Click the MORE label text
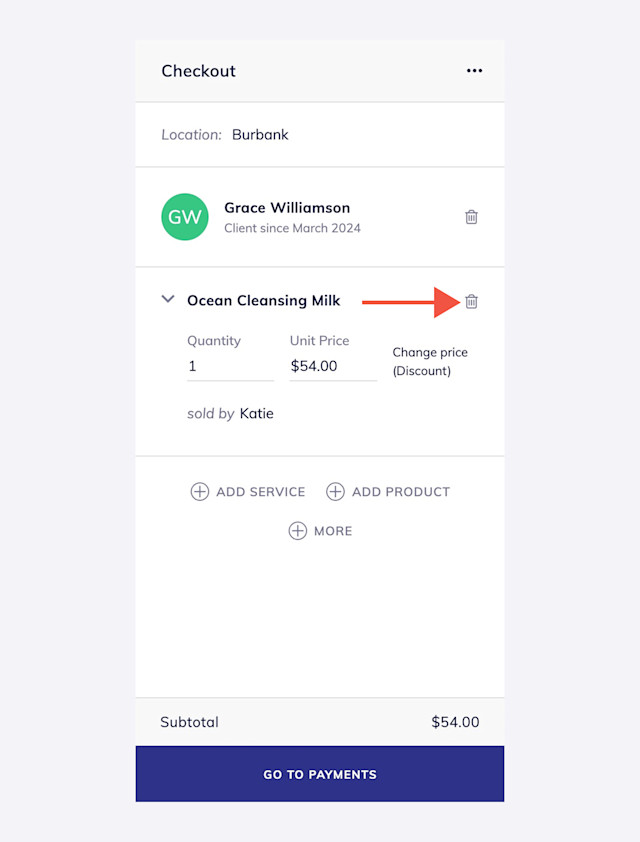 pos(333,531)
